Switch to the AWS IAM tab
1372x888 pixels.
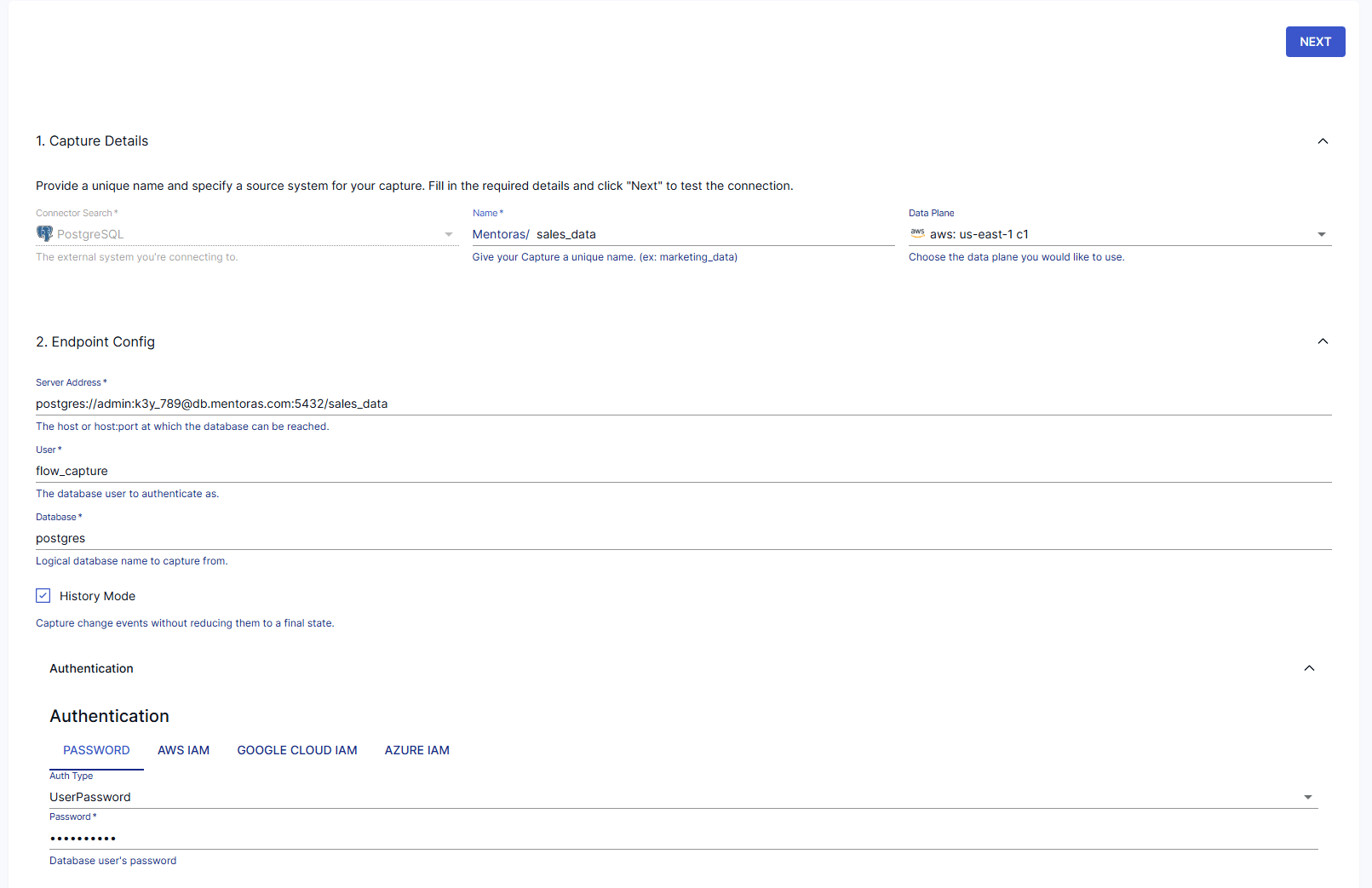(183, 750)
